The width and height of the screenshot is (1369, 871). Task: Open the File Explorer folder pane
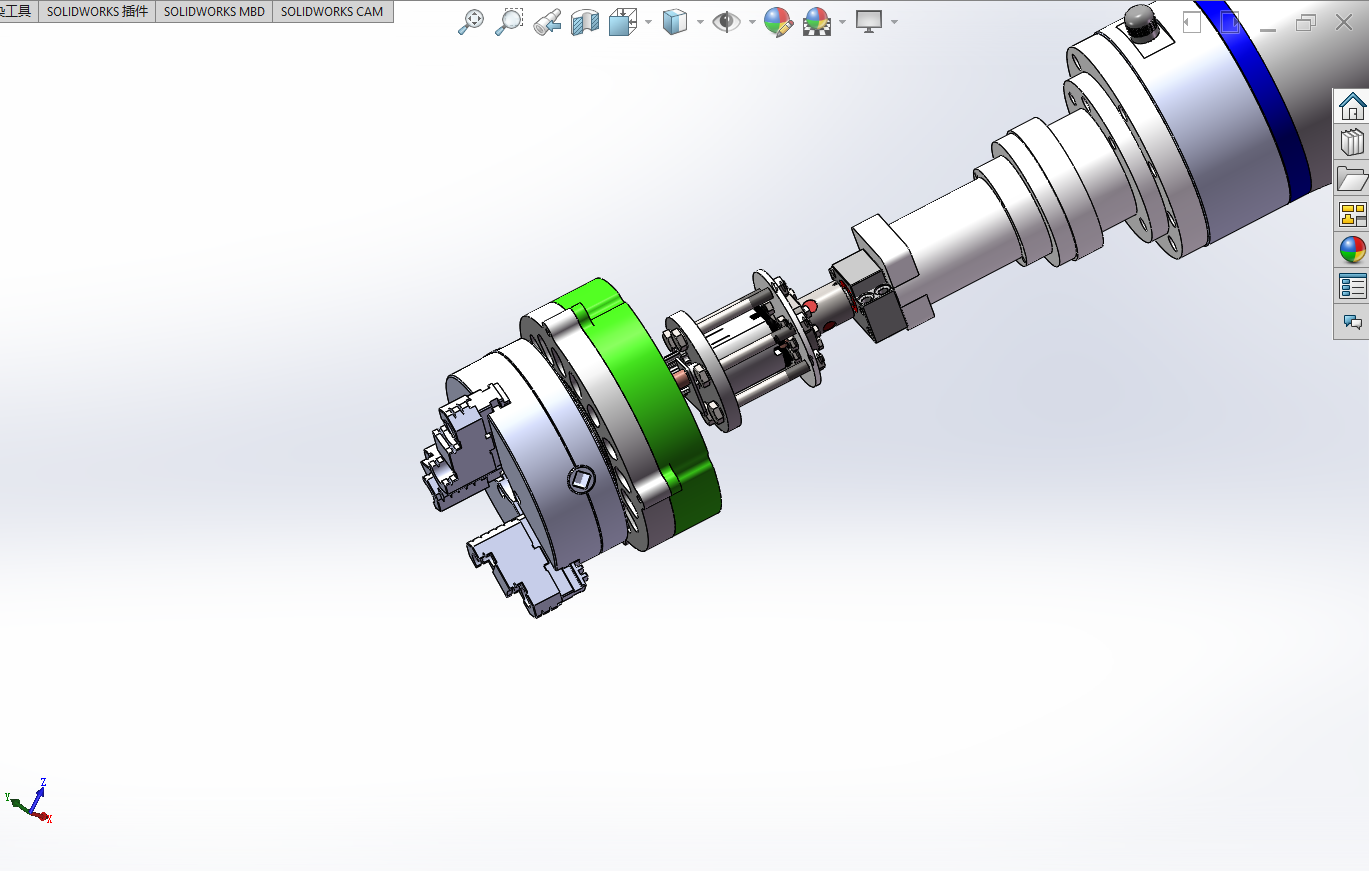(1352, 179)
